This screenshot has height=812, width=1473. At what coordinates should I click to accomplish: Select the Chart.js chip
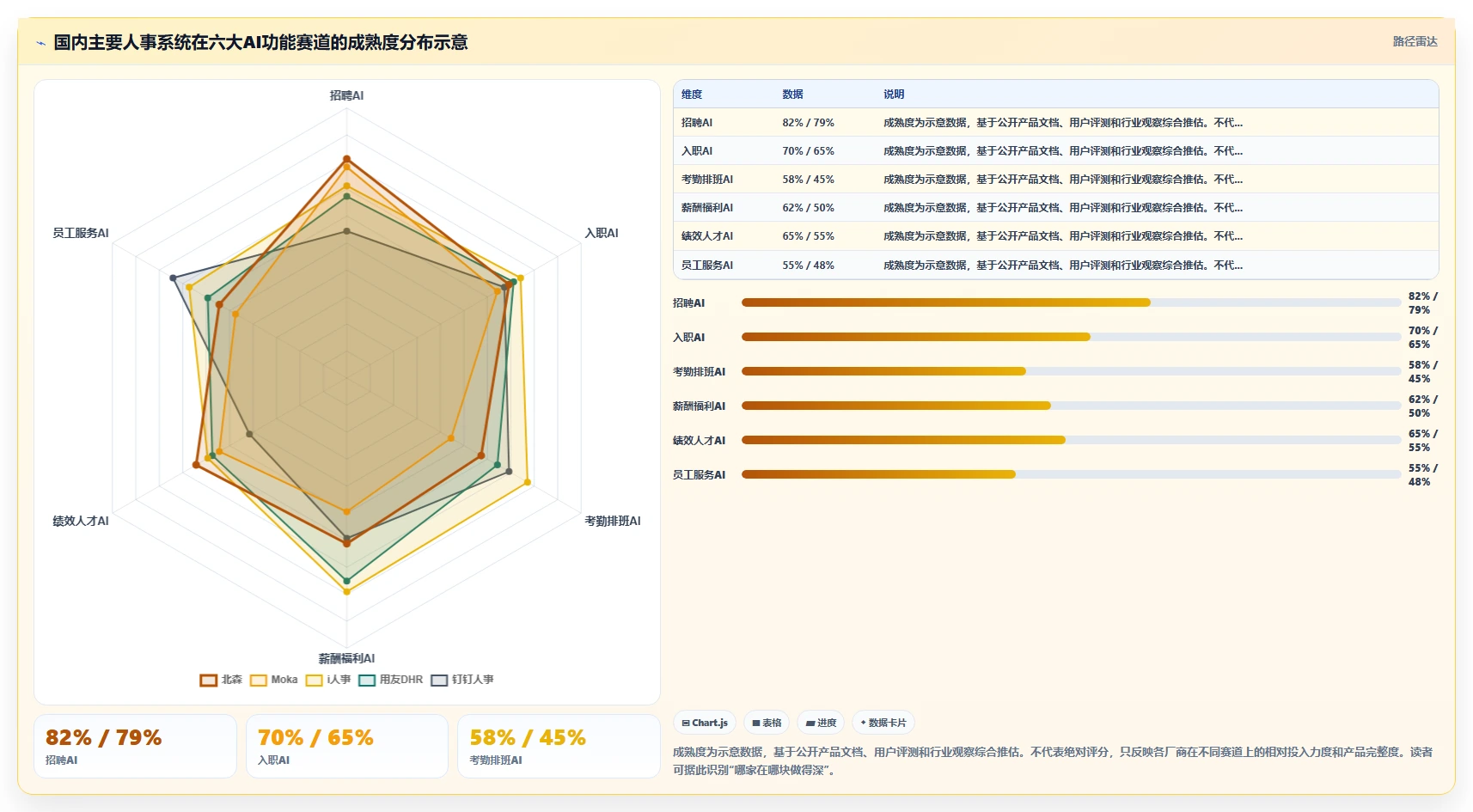[705, 723]
